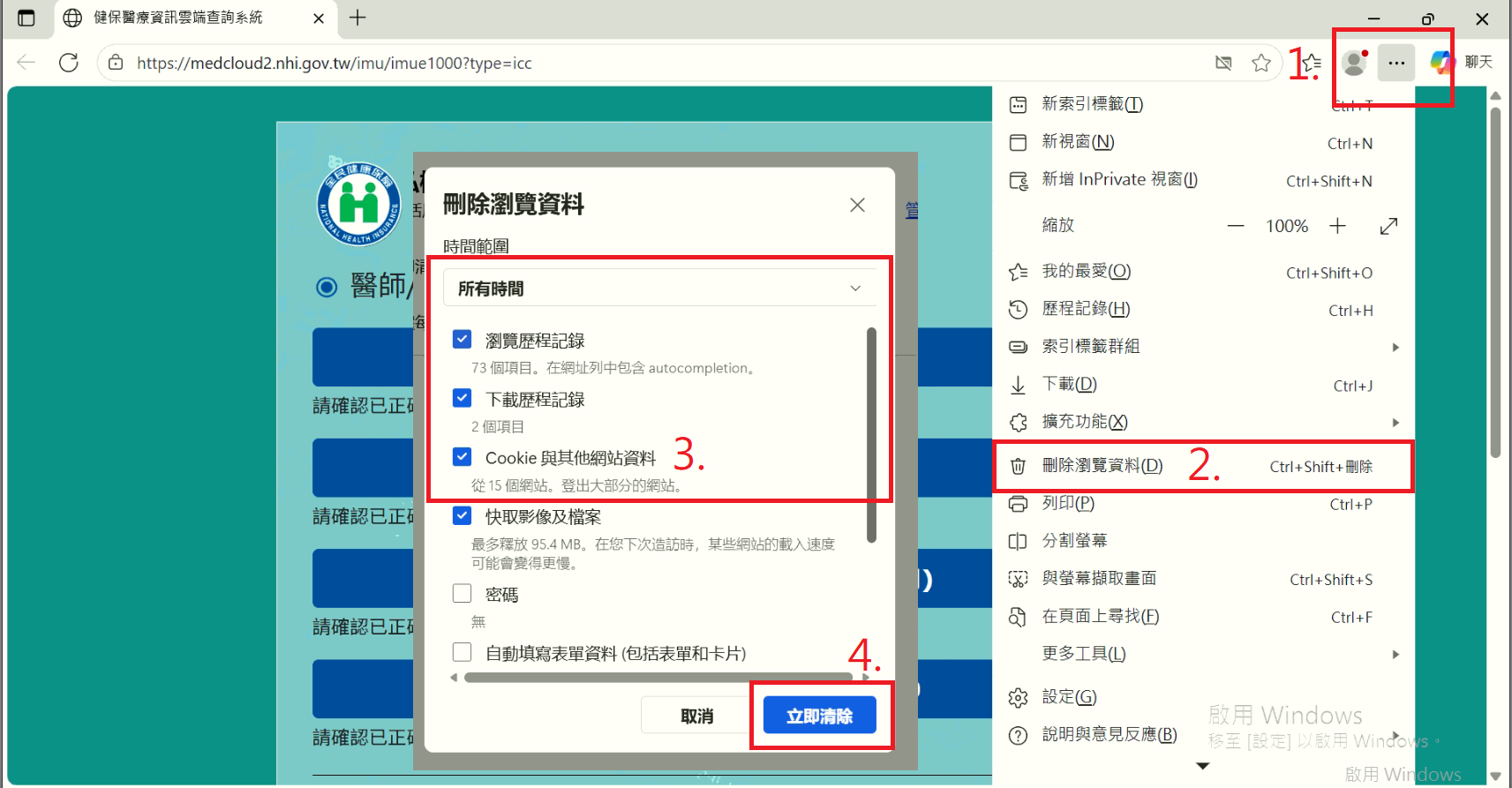Click the 73 個項目 history description text
This screenshot has height=788, width=1512.
tap(614, 368)
